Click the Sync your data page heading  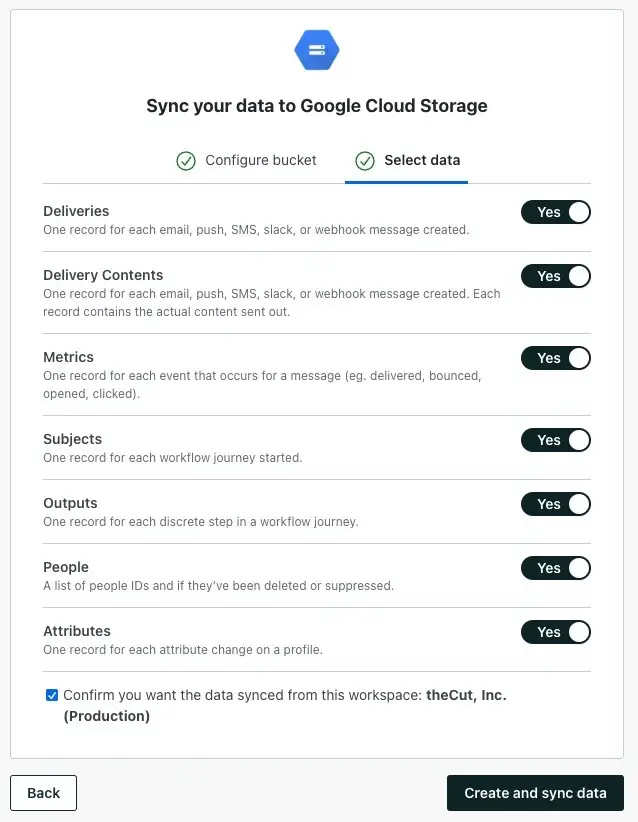(x=317, y=106)
